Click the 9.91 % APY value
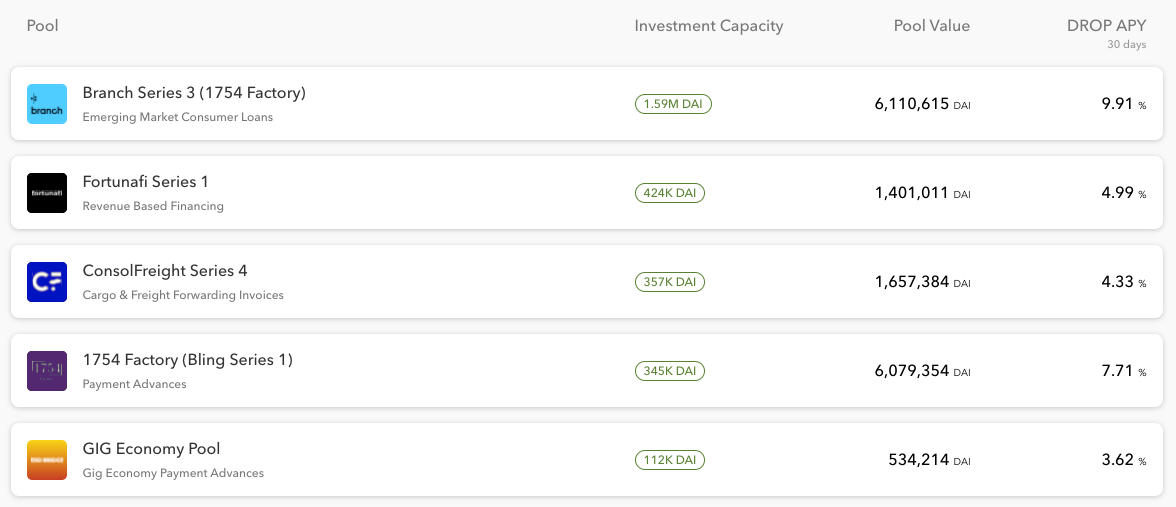The width and height of the screenshot is (1176, 507). (1124, 104)
